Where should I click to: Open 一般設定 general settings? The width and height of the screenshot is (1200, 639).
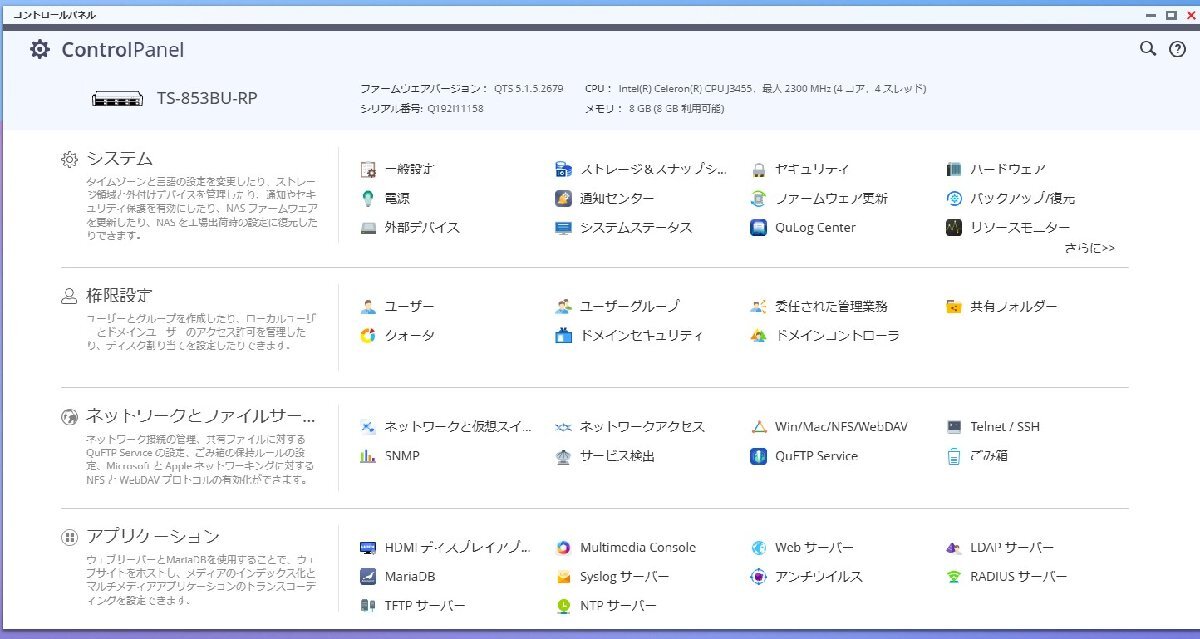(397, 169)
